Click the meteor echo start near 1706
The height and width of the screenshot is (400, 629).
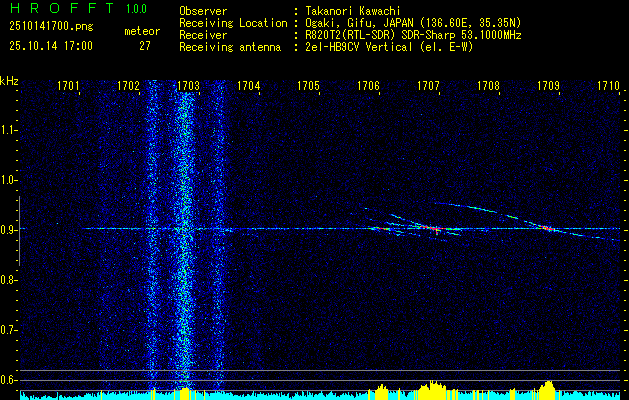click(379, 229)
